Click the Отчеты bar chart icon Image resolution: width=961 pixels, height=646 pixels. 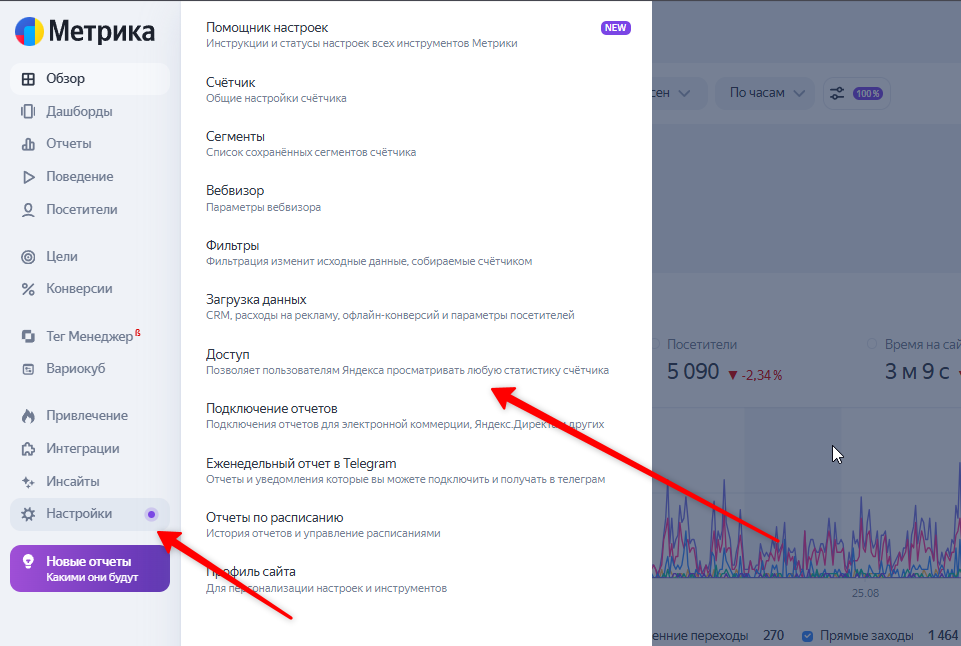coord(28,144)
